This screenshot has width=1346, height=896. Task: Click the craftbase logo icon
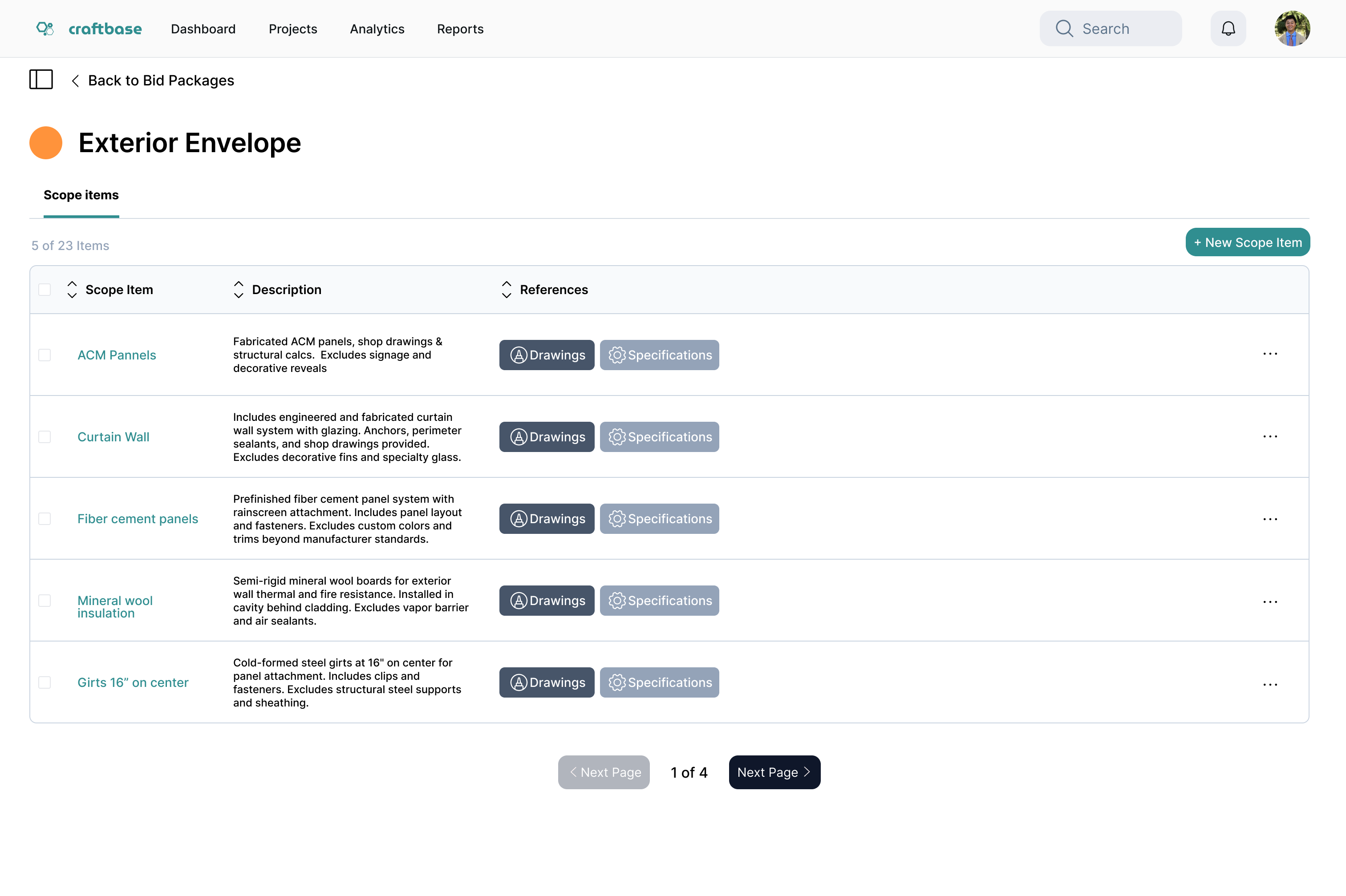point(45,28)
